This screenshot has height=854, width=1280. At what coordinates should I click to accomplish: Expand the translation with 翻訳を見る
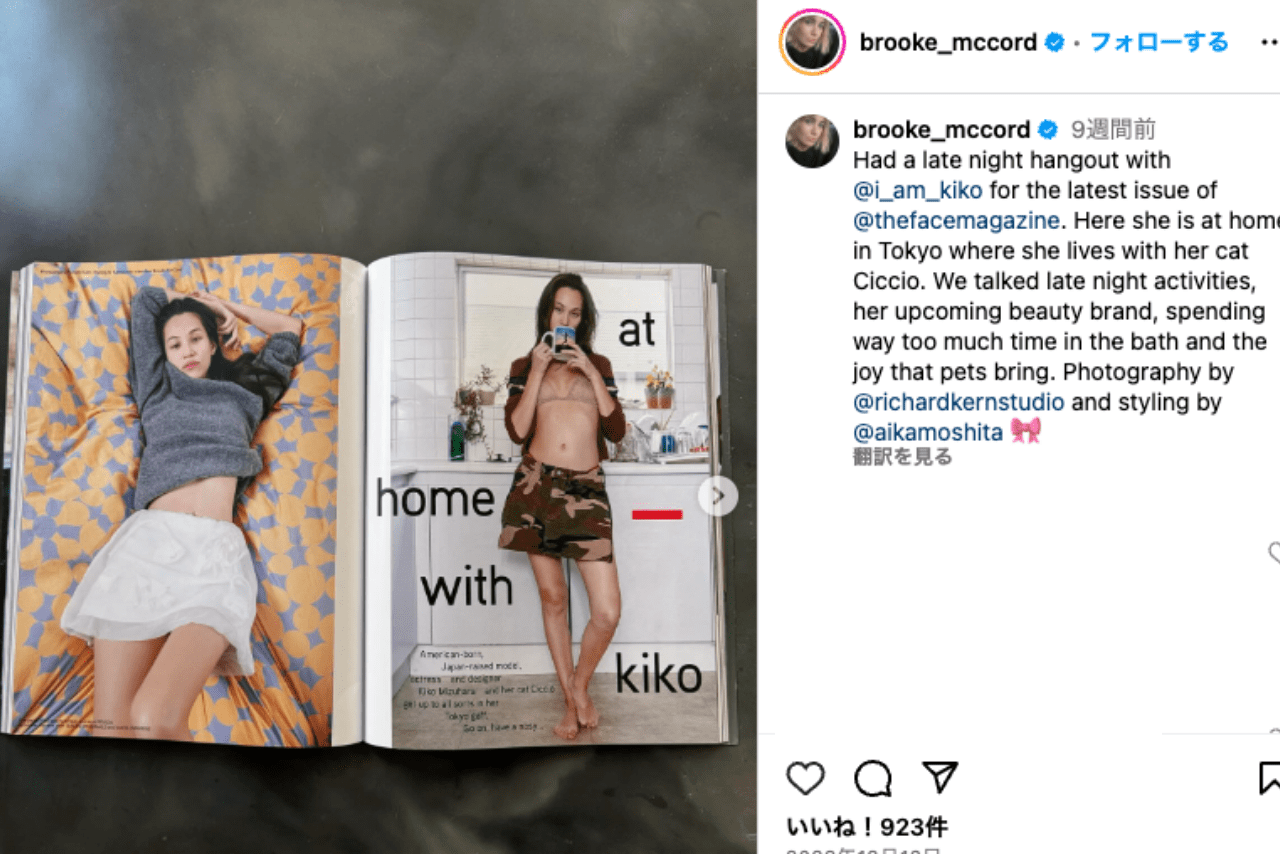click(903, 458)
